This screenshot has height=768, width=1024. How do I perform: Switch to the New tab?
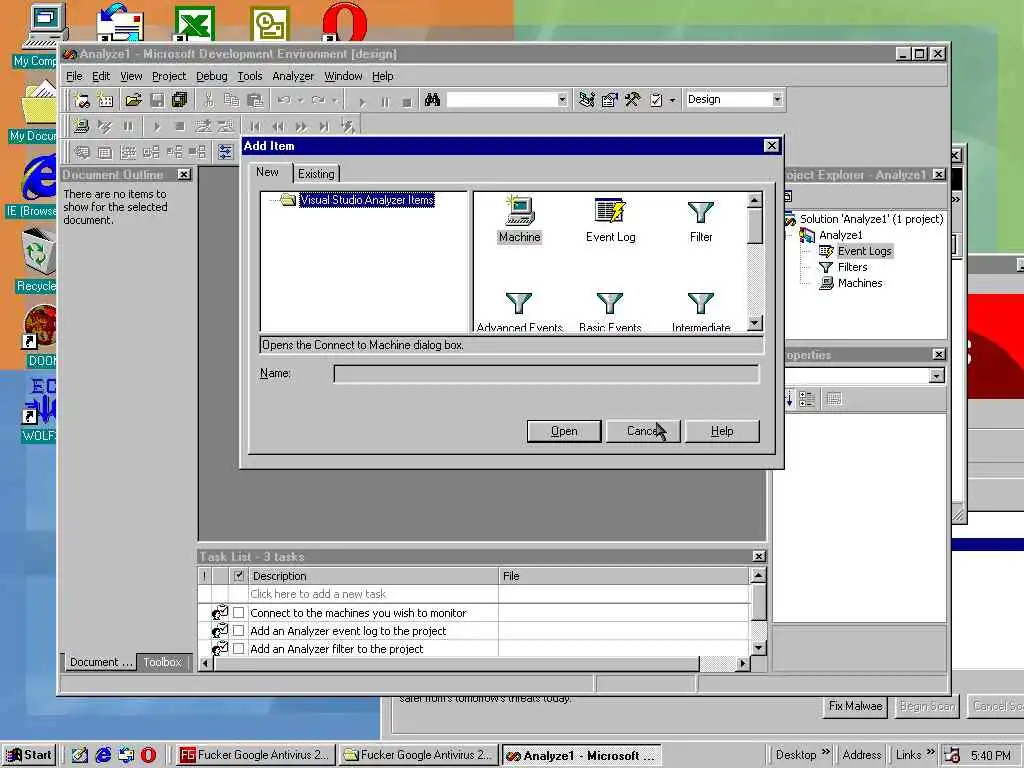pos(267,172)
